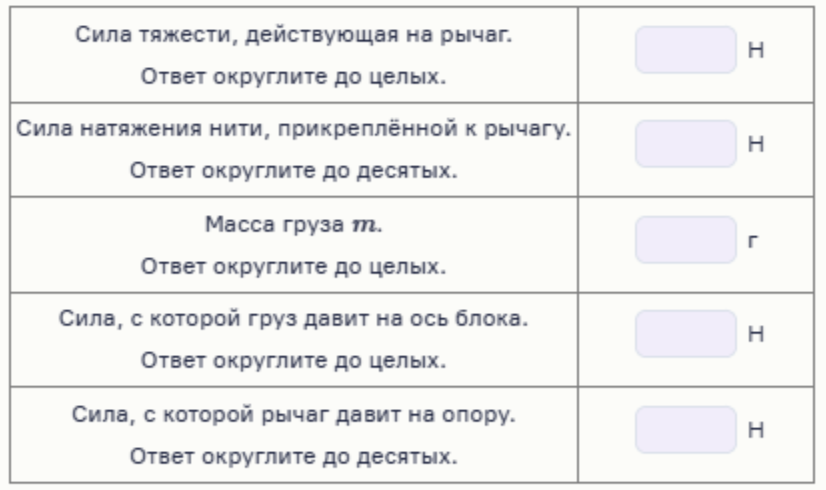Click the text "Сила, с которой рычаг давит на опору."
The width and height of the screenshot is (826, 490).
(x=296, y=413)
